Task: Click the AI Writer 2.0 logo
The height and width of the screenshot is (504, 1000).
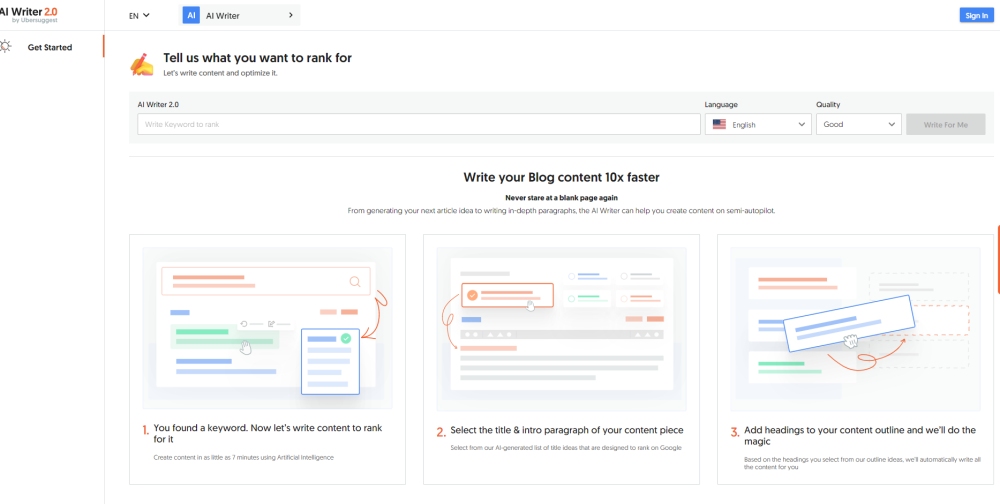Action: pyautogui.click(x=29, y=15)
